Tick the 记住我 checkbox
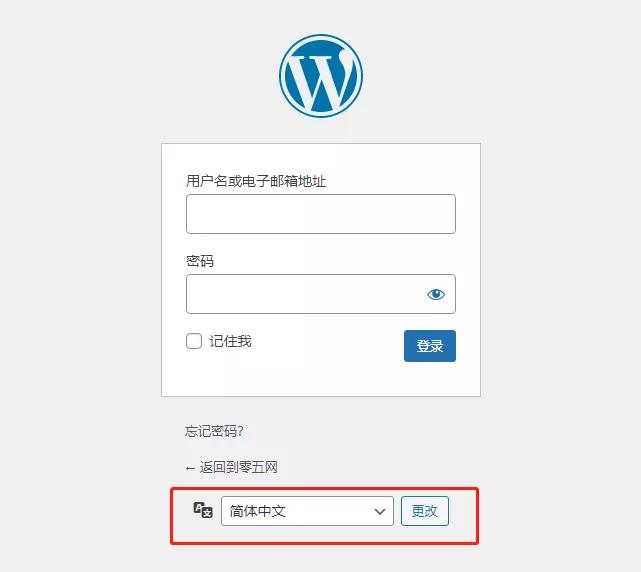Screen dimensions: 641x572 pos(194,341)
